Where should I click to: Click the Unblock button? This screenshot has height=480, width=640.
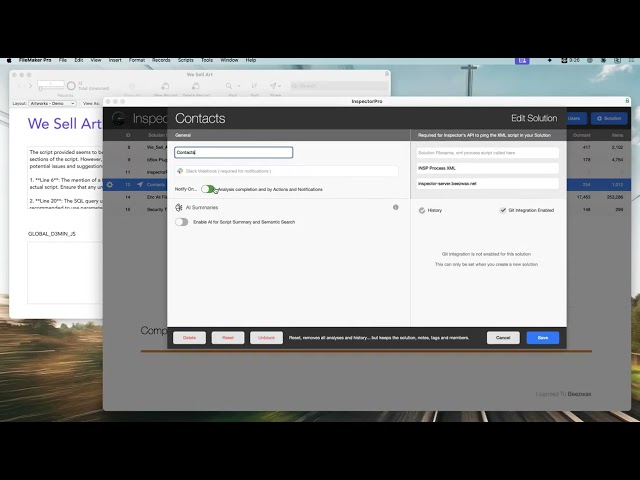pyautogui.click(x=266, y=338)
